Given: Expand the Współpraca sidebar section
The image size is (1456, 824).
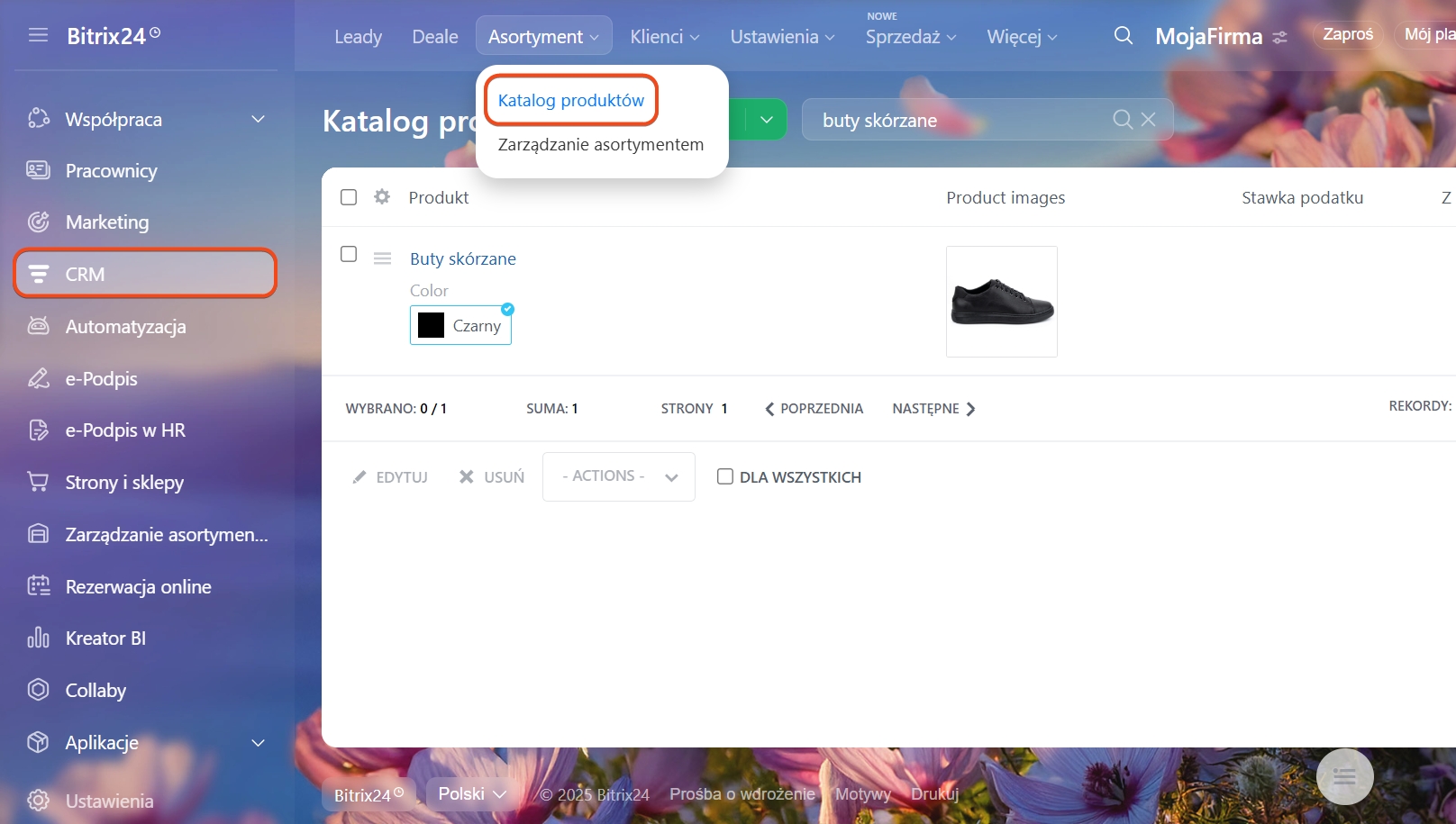Looking at the screenshot, I should 258,119.
